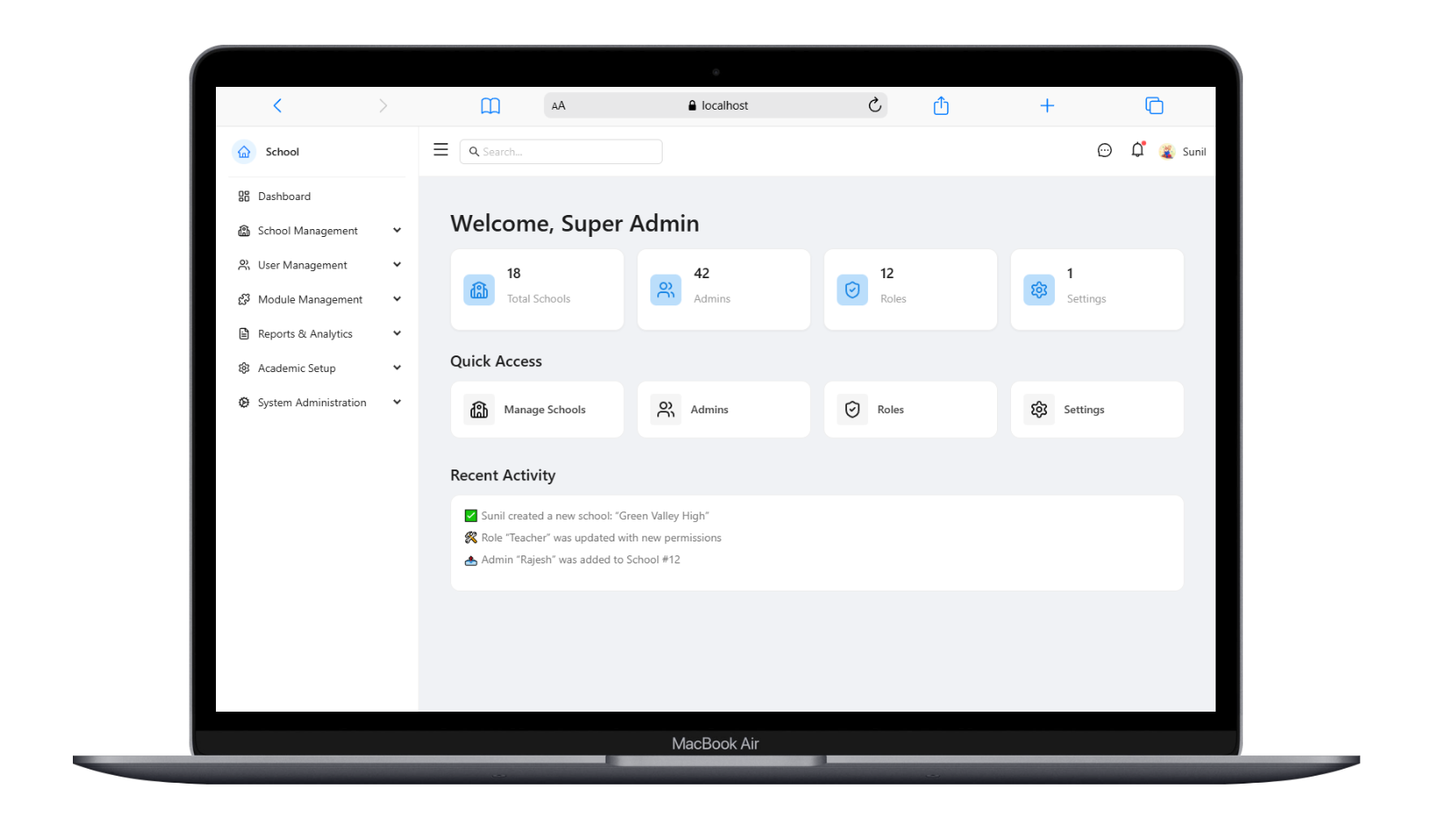Screen dimensions: 1456x831
Task: Open Manage Schools quick access card
Action: pyautogui.click(x=537, y=410)
